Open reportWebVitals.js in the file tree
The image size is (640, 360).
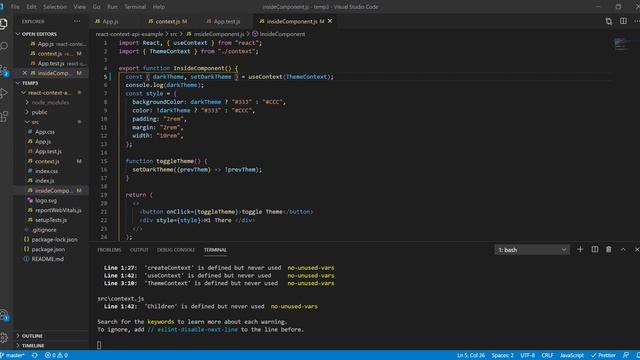(58, 210)
